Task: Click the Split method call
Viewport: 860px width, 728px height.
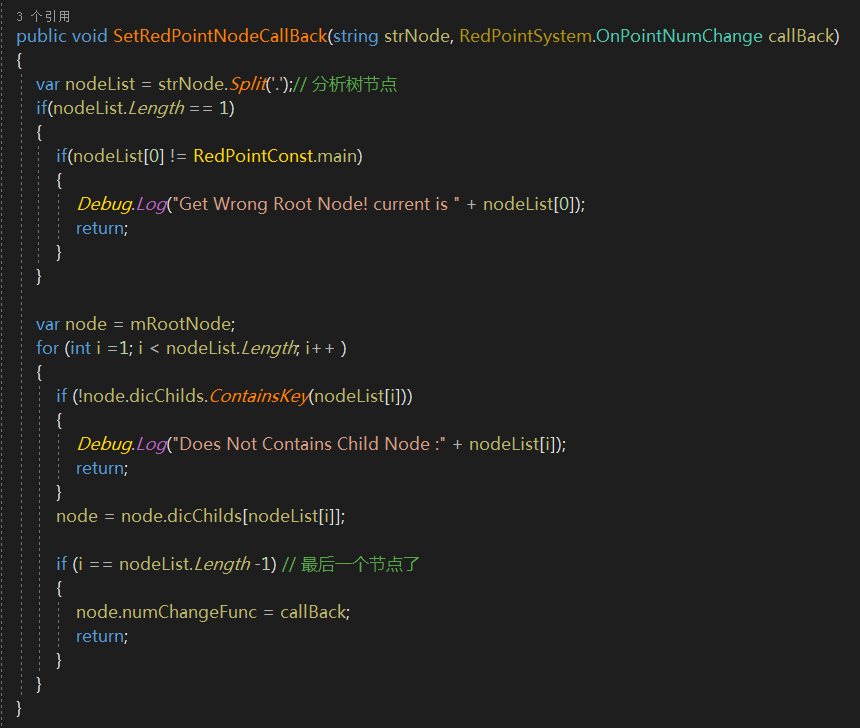Action: pyautogui.click(x=248, y=84)
